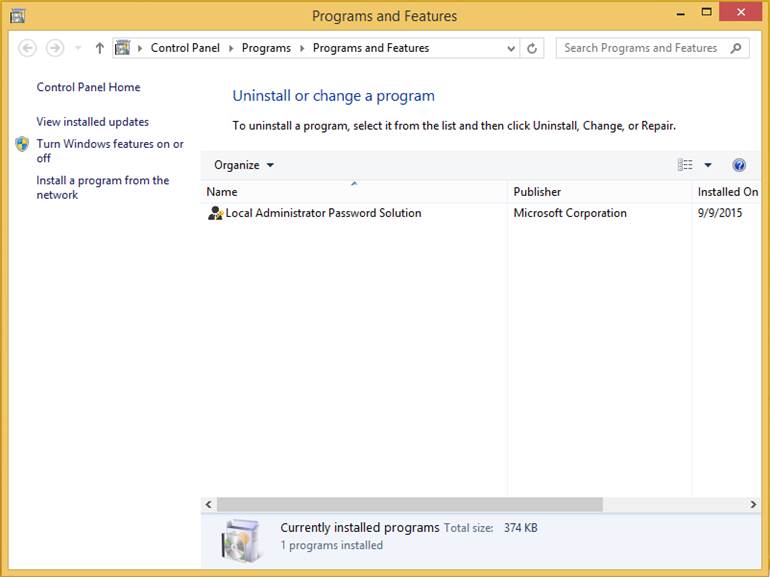Click the Local Administrator Password Solution icon
770x577 pixels.
pos(215,213)
